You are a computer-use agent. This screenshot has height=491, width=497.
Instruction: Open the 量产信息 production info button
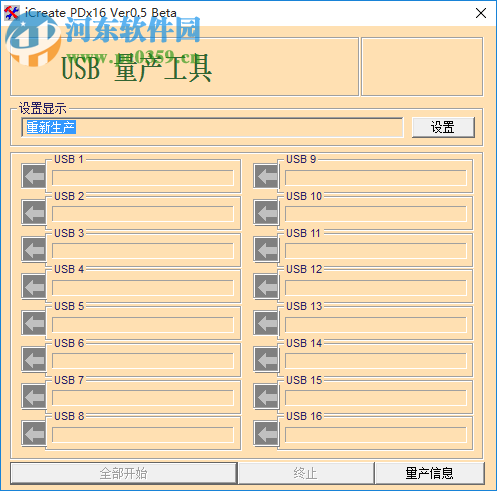point(429,473)
